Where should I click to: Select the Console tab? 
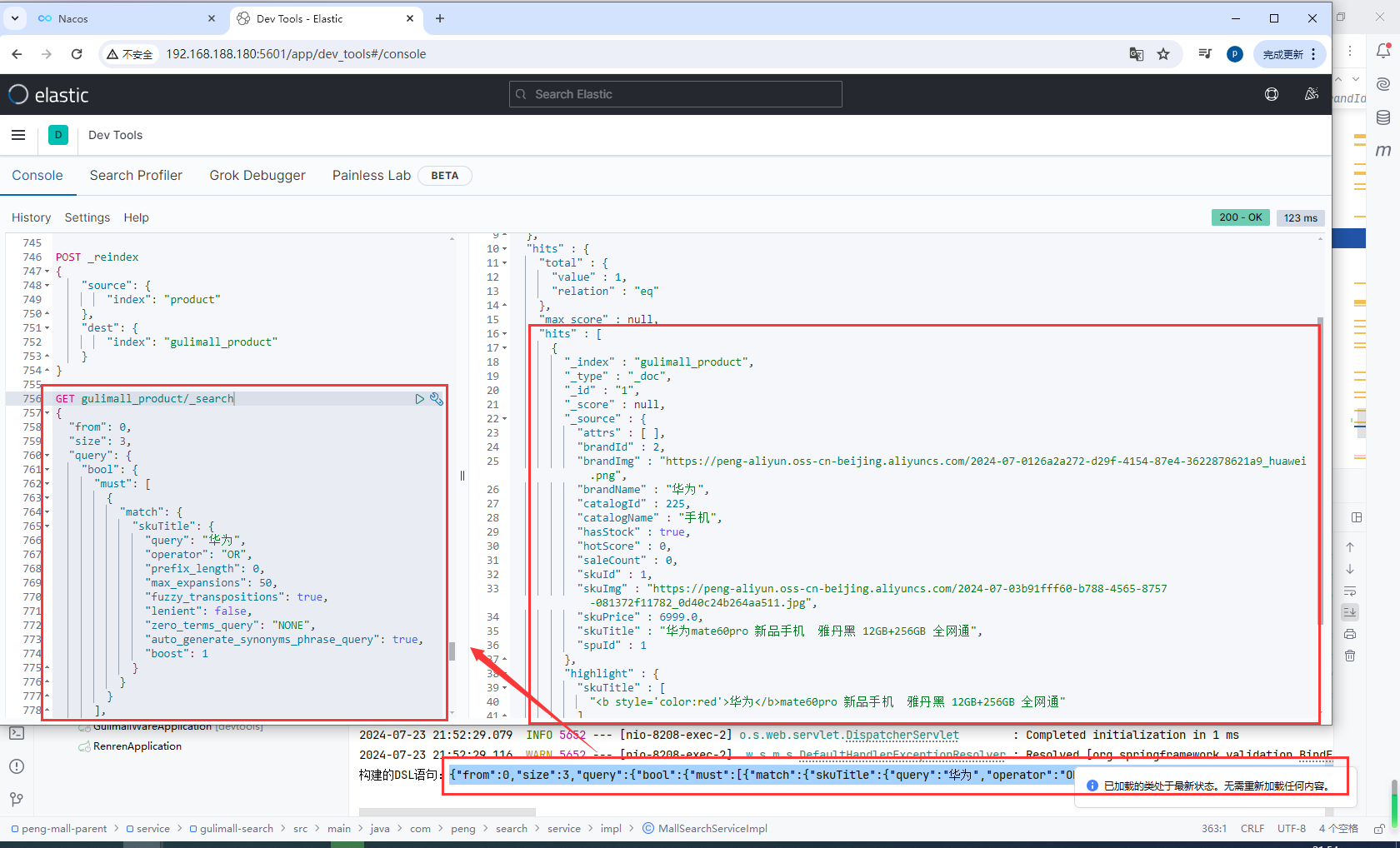pos(37,176)
